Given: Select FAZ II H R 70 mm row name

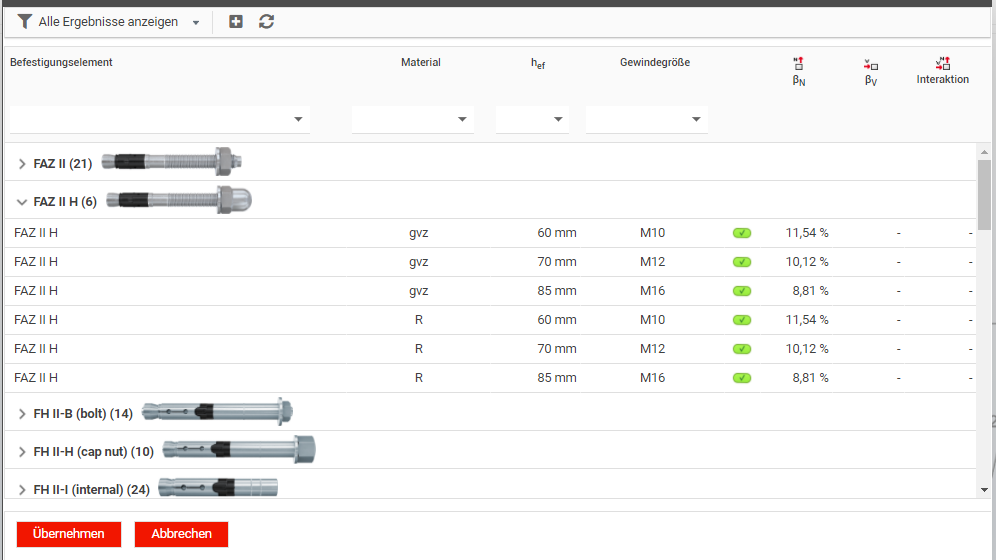Looking at the screenshot, I should point(36,349).
